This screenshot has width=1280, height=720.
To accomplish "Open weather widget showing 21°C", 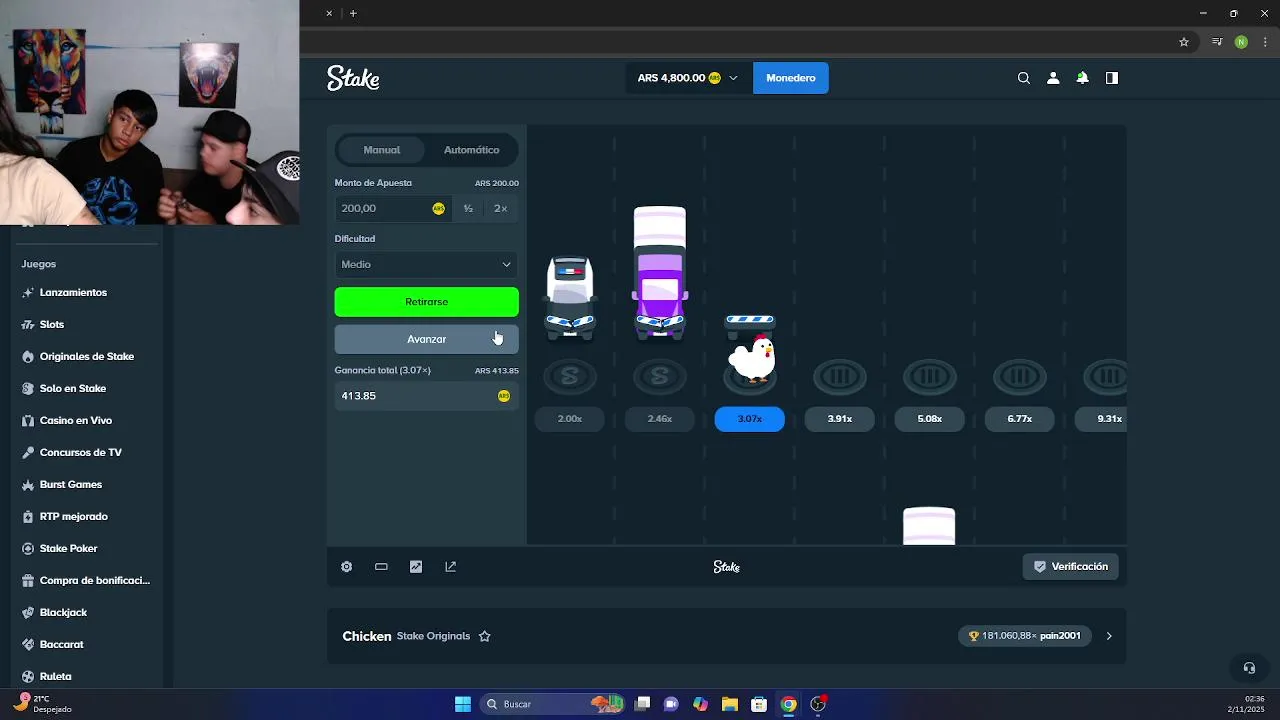I will tap(42, 703).
